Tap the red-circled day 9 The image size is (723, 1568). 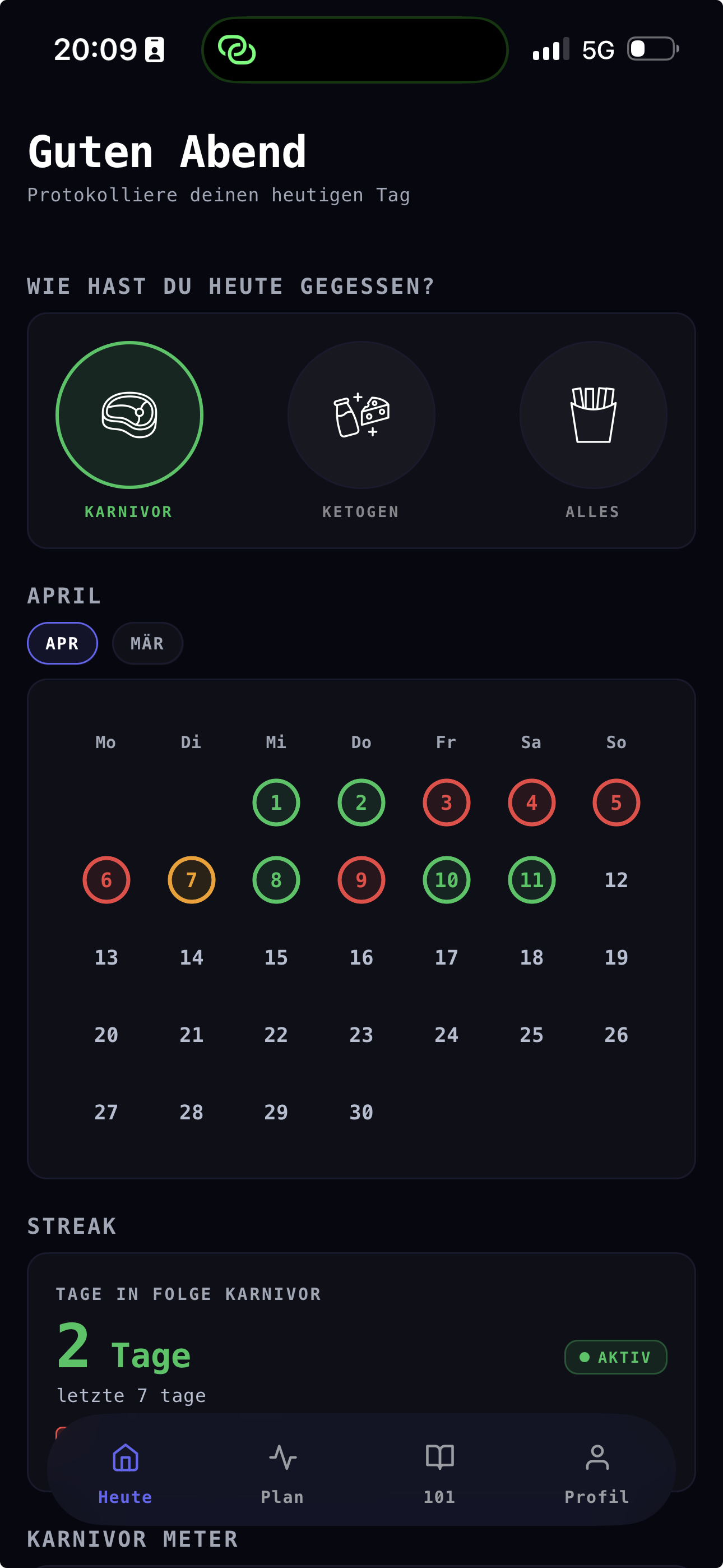(x=361, y=879)
